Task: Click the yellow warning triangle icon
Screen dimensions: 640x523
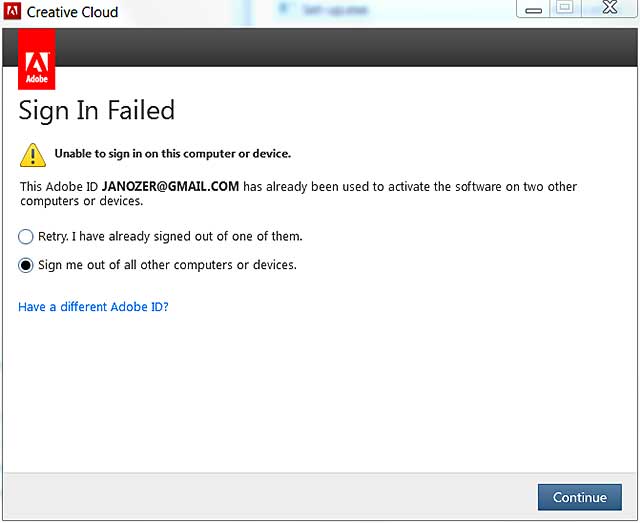Action: pos(33,155)
